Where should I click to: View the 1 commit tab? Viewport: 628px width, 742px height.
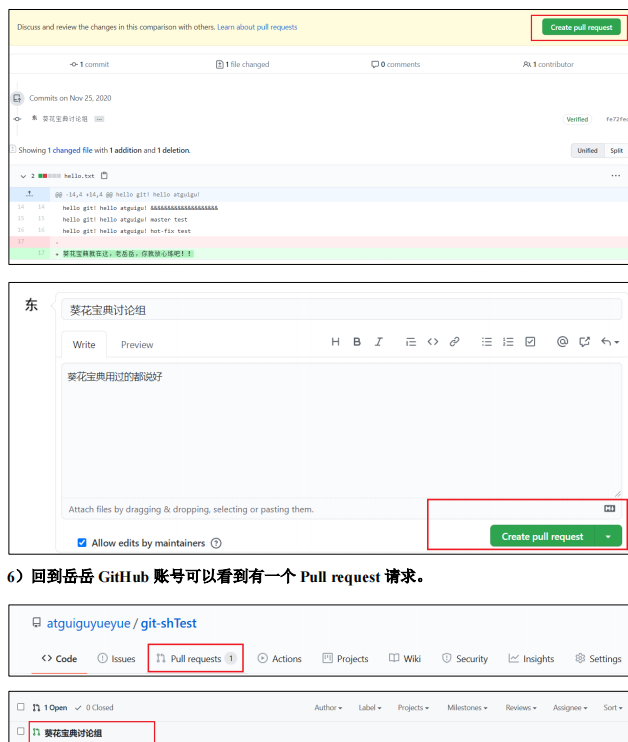pos(90,64)
